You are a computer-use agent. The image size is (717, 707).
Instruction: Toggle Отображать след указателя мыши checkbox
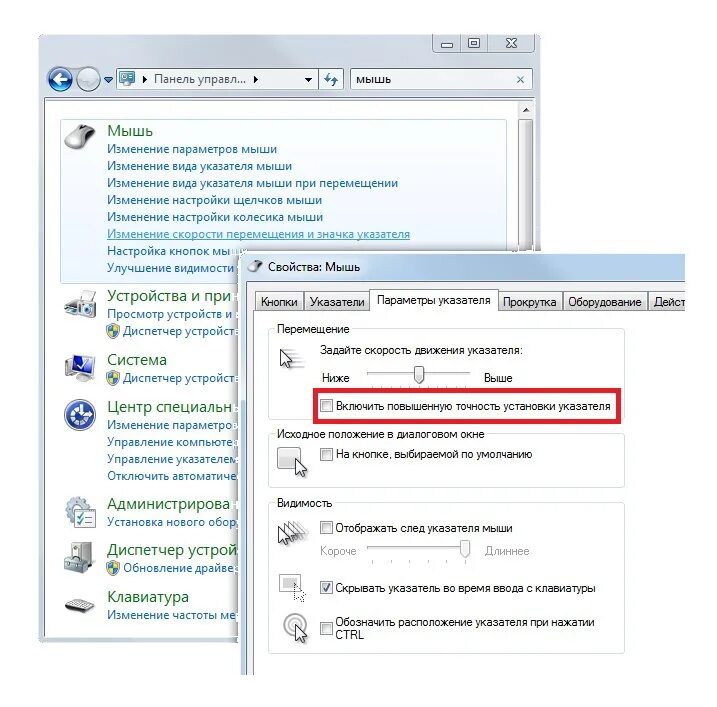click(x=326, y=528)
